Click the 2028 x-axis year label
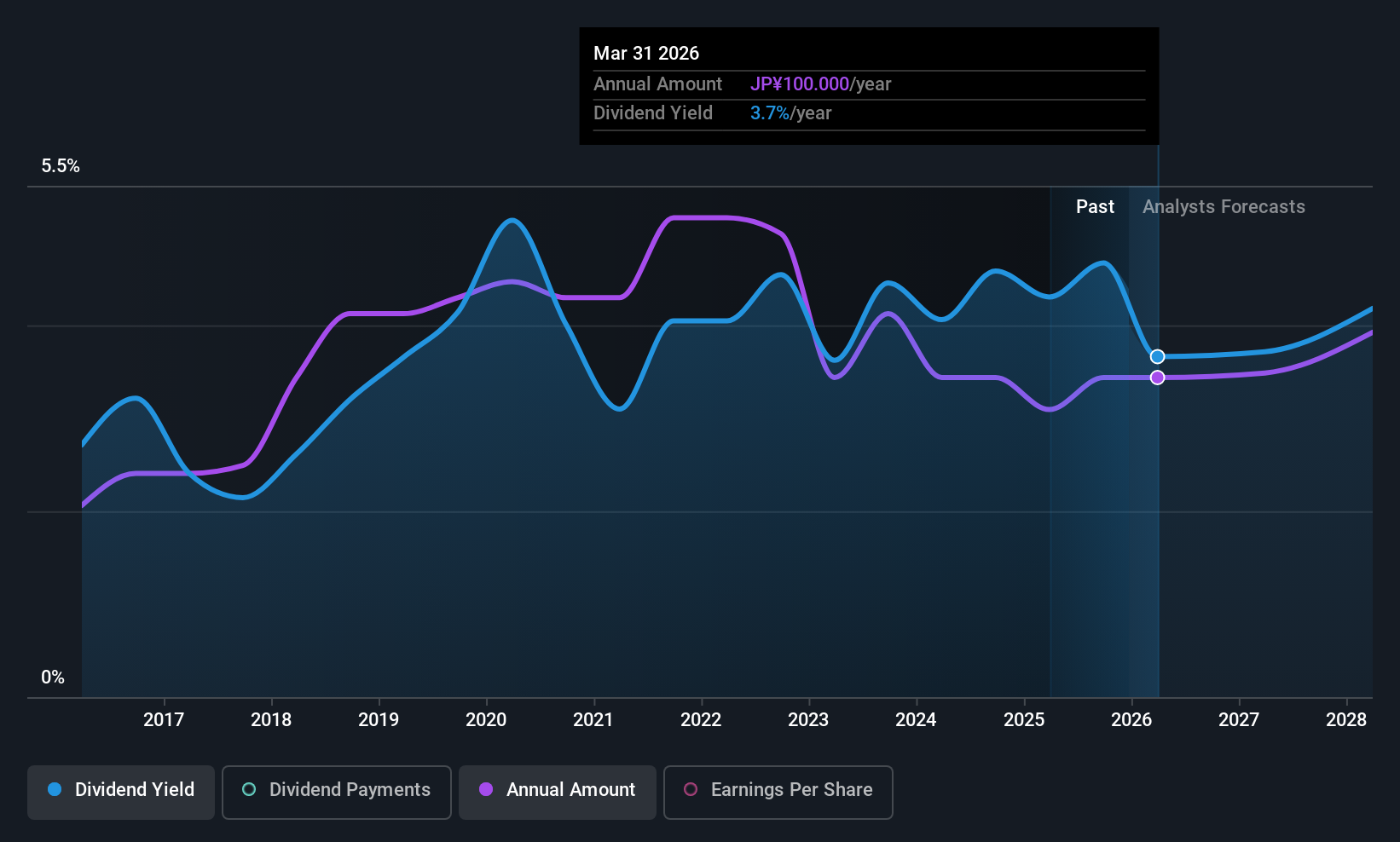The height and width of the screenshot is (842, 1400). [1346, 720]
